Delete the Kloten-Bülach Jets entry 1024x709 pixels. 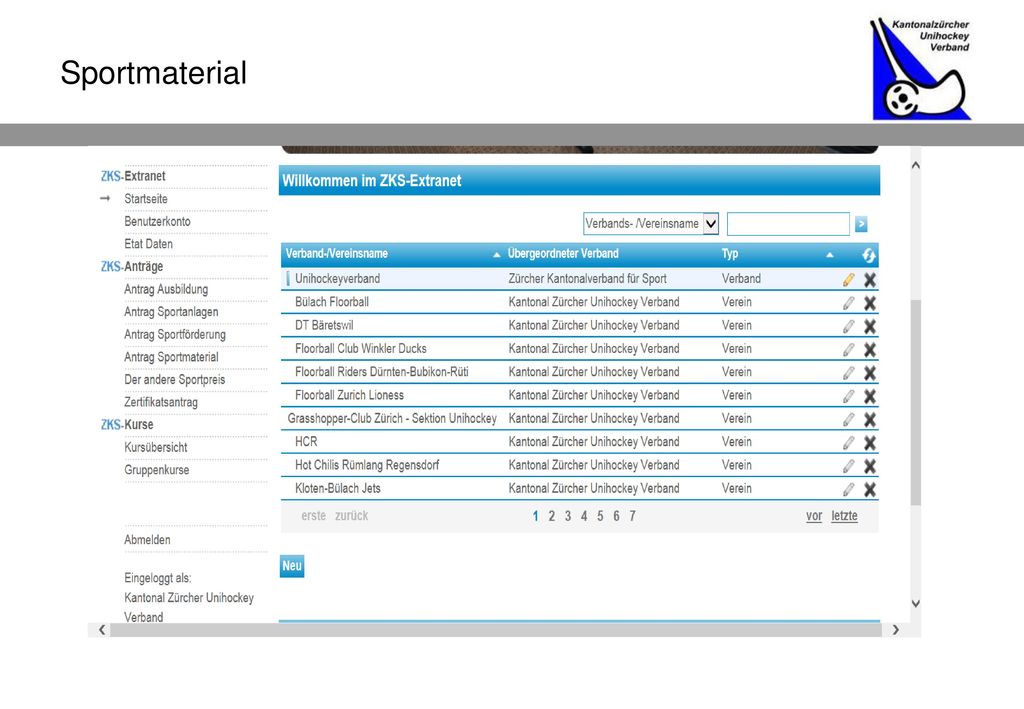pos(870,489)
